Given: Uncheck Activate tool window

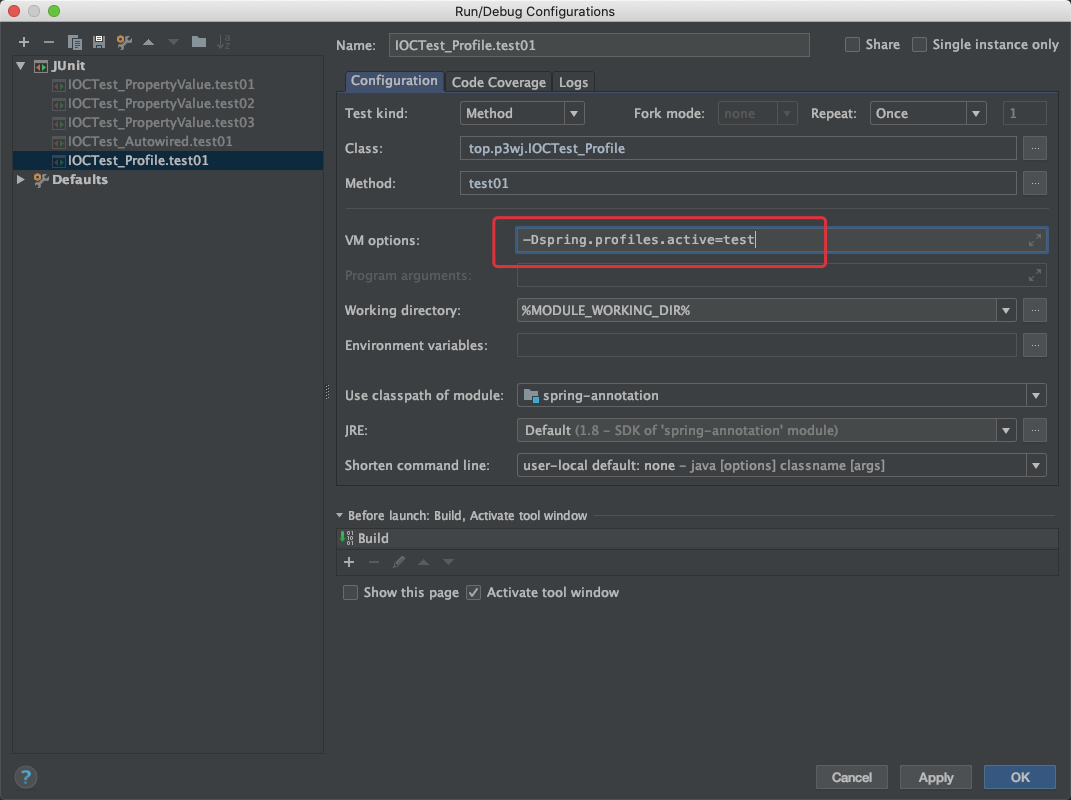Looking at the screenshot, I should [x=473, y=592].
